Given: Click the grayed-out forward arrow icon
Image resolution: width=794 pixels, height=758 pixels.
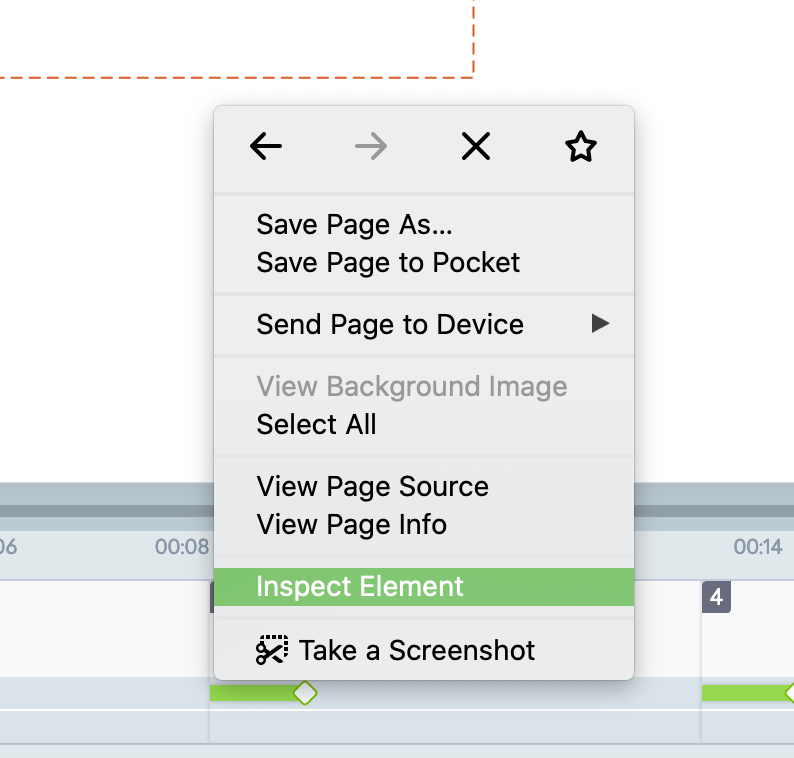Looking at the screenshot, I should click(371, 147).
